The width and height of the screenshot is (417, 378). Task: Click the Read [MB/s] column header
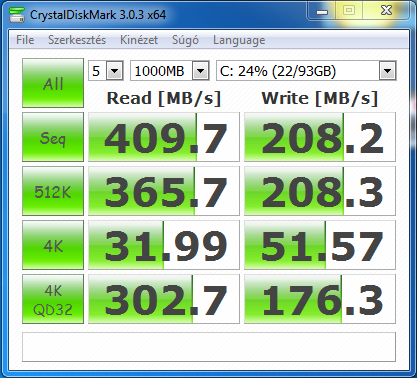point(164,98)
